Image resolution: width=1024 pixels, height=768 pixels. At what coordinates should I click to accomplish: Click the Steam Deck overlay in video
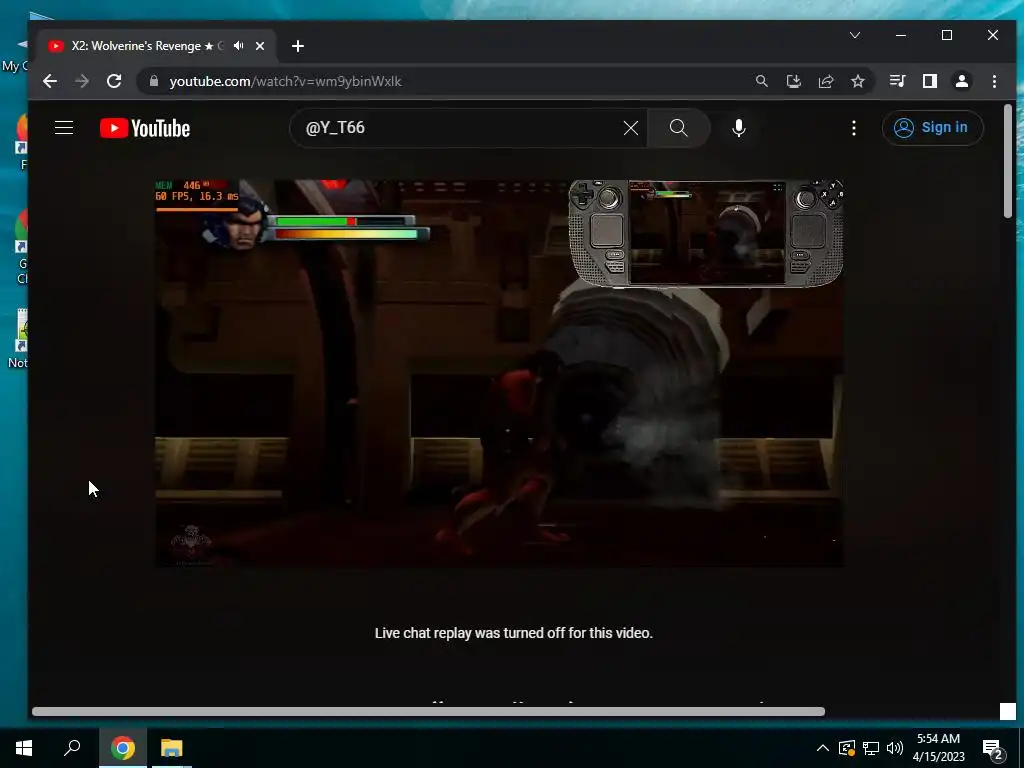pos(706,233)
